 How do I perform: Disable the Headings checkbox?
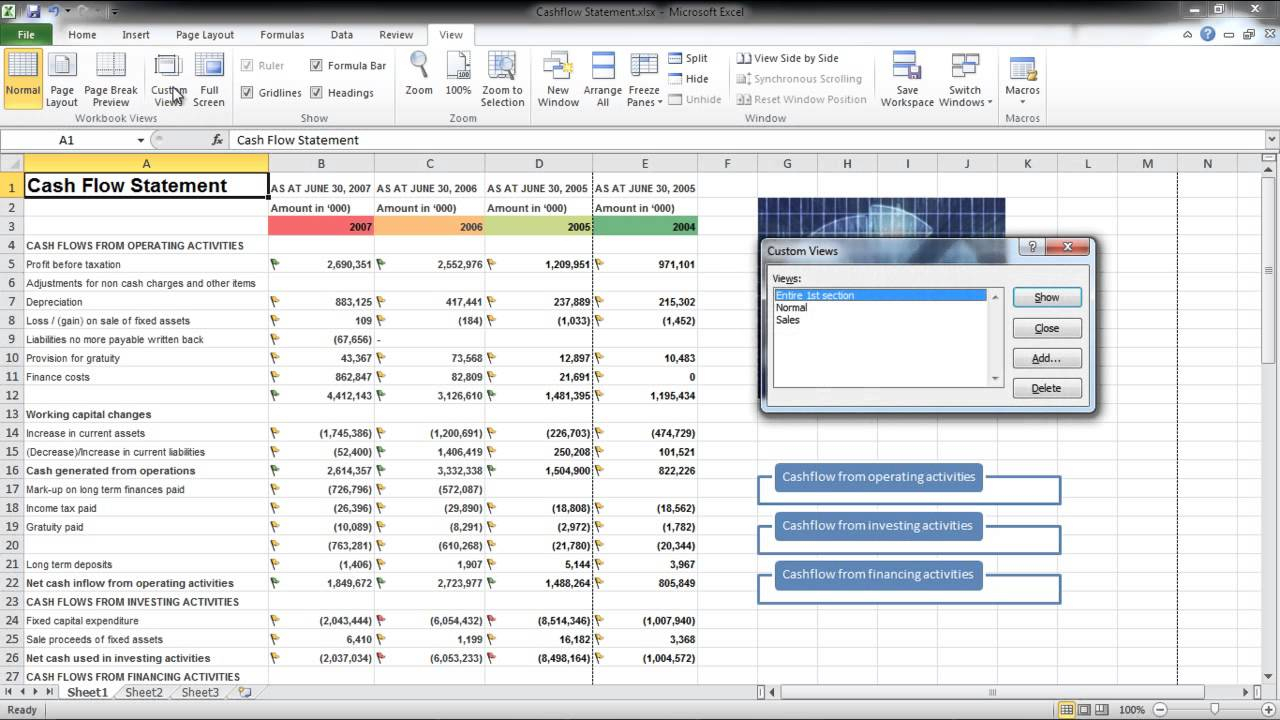tap(317, 93)
